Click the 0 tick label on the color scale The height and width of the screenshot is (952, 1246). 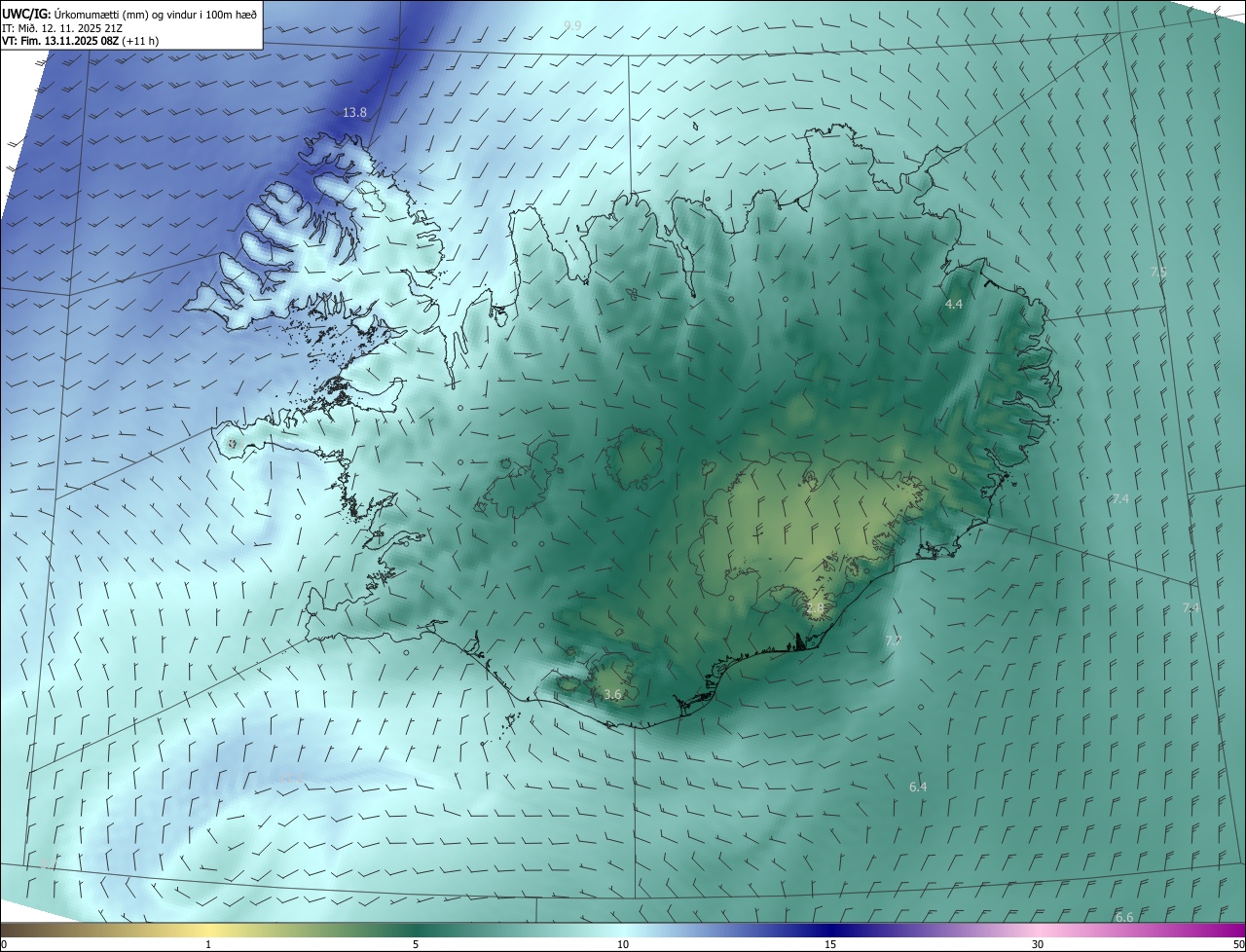(x=4, y=944)
